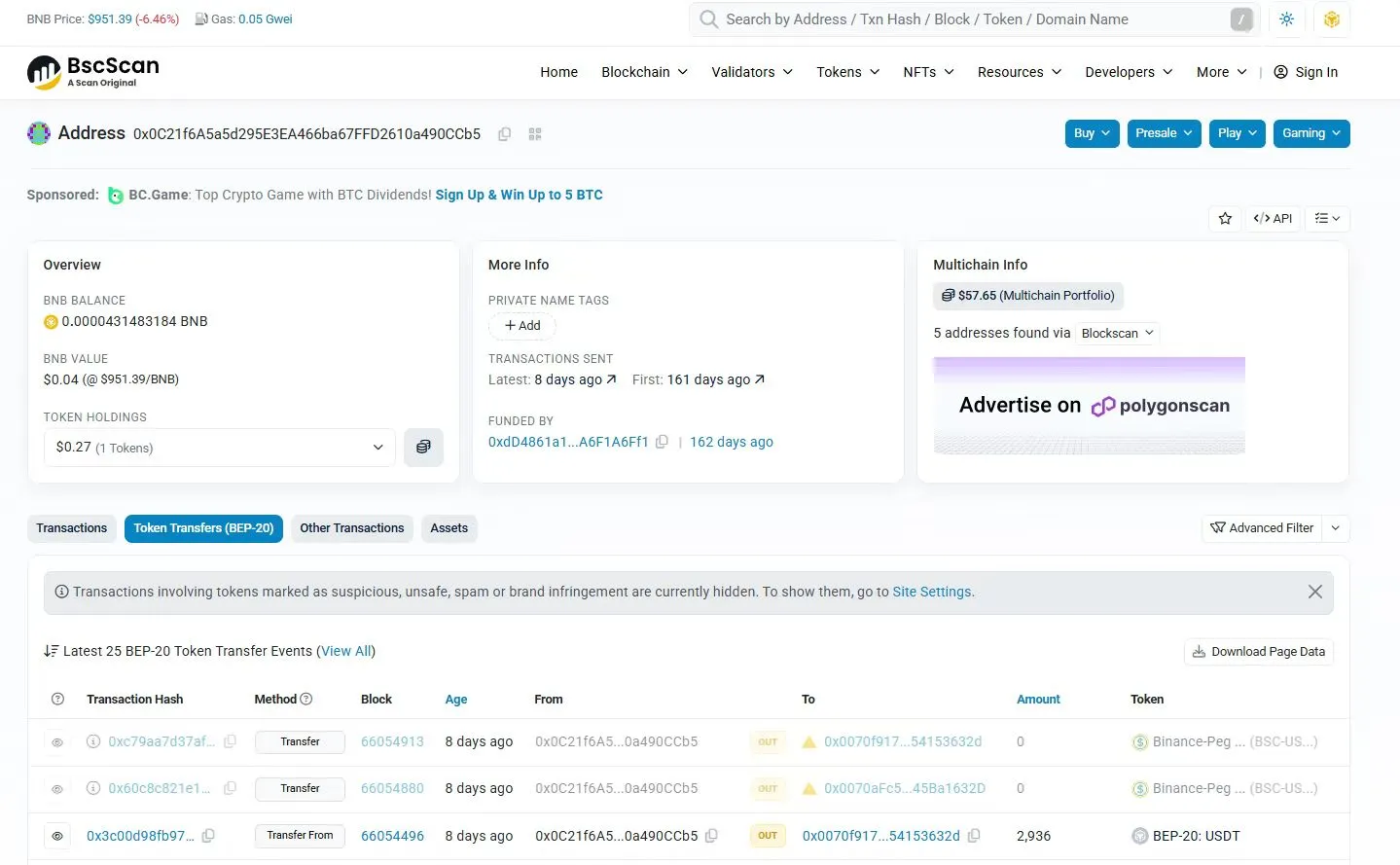Copy transaction hash 0x3c00d98fb97

point(208,836)
